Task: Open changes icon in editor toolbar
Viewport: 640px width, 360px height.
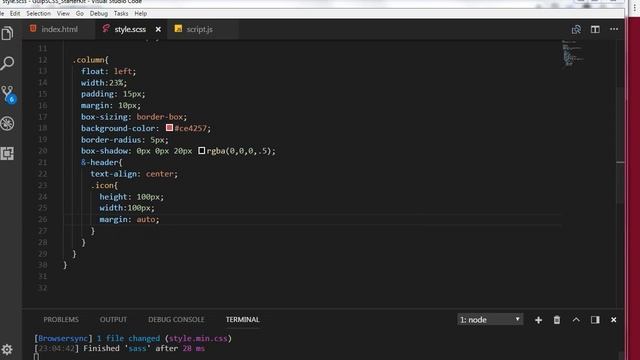Action: [x=576, y=29]
